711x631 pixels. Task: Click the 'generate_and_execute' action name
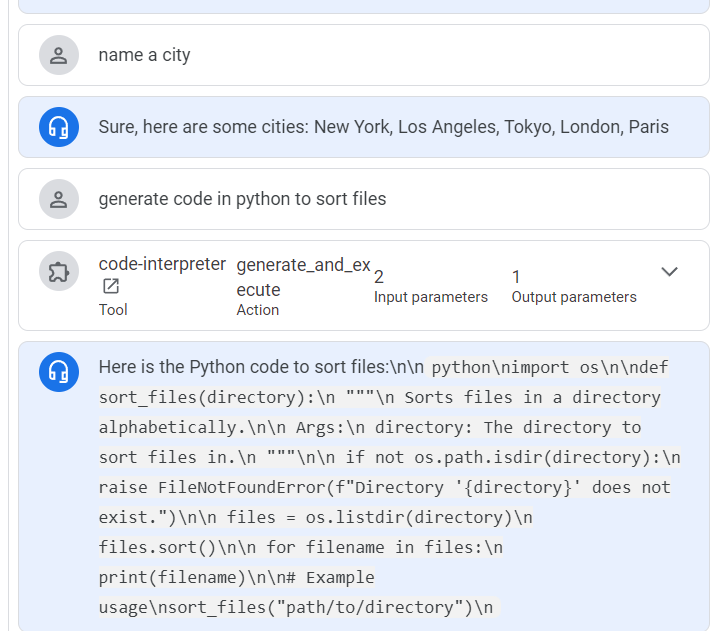tap(303, 277)
